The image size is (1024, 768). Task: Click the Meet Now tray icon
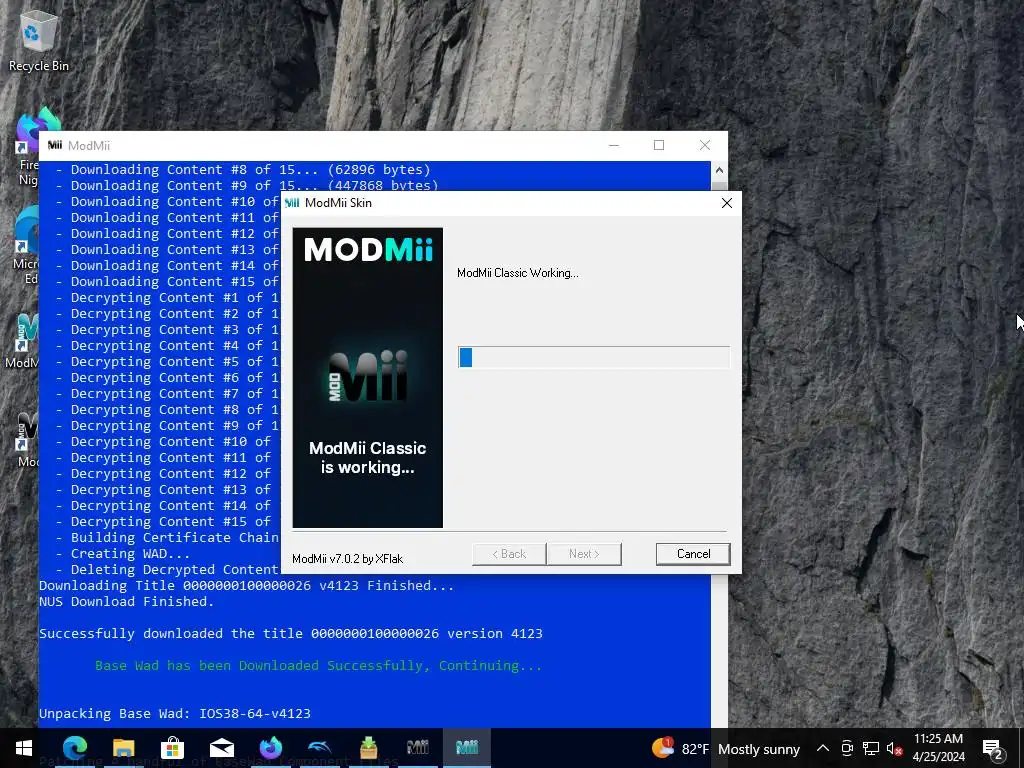pos(847,748)
